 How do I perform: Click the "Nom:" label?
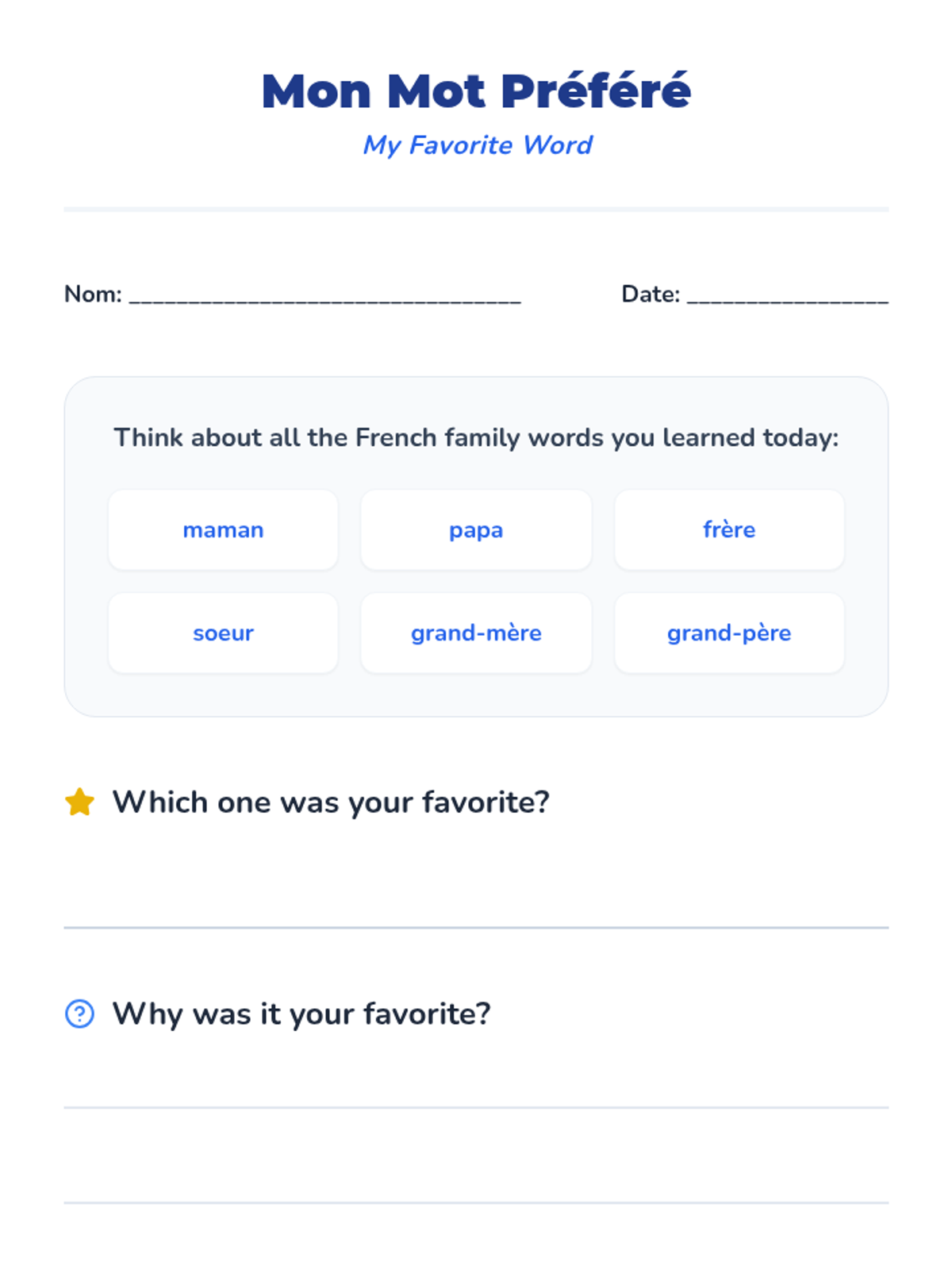pos(93,294)
